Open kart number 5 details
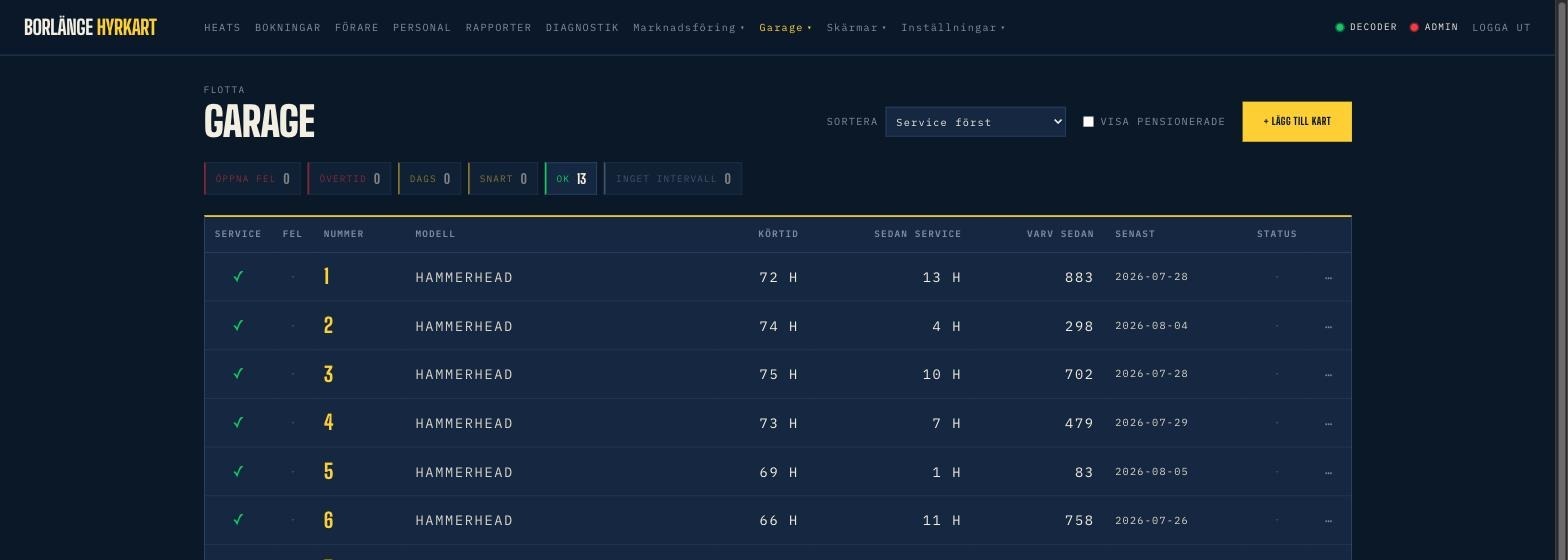Viewport: 1568px width, 560px height. tap(328, 472)
